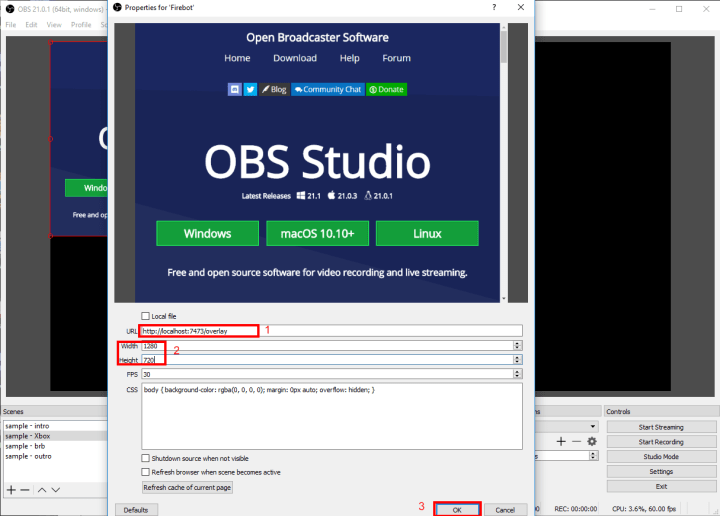Open the Edit menu in OBS
720x516 pixels.
[31, 25]
